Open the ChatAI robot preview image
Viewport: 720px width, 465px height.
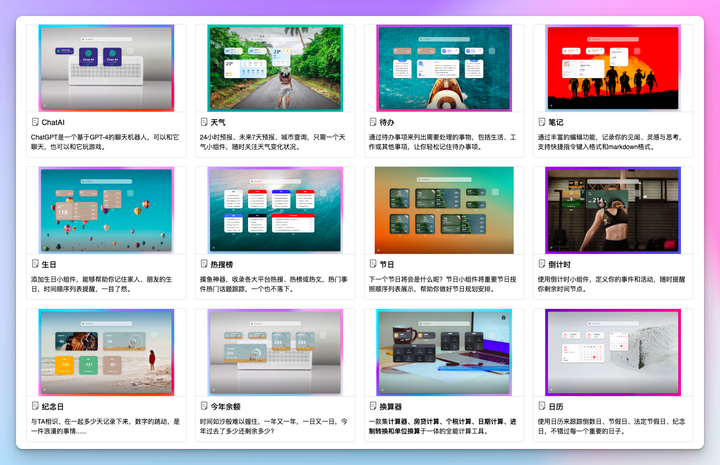pyautogui.click(x=106, y=67)
